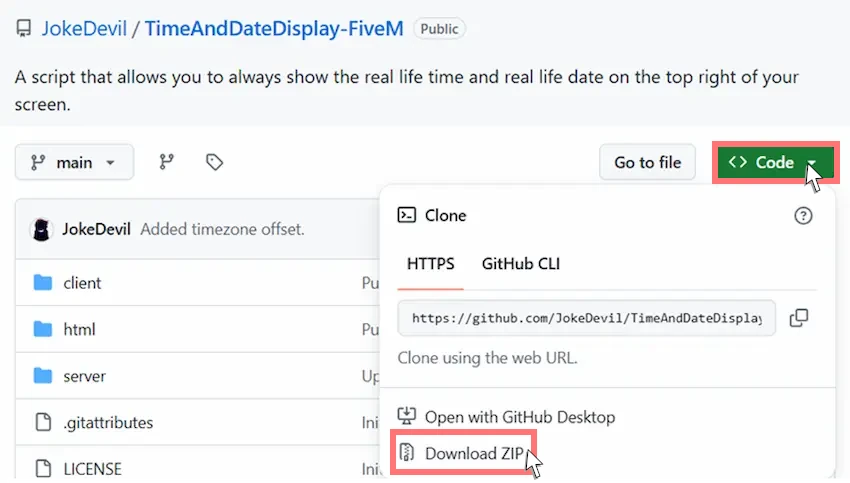Copy the HTTPS clone URL
The image size is (850, 483).
coord(799,318)
